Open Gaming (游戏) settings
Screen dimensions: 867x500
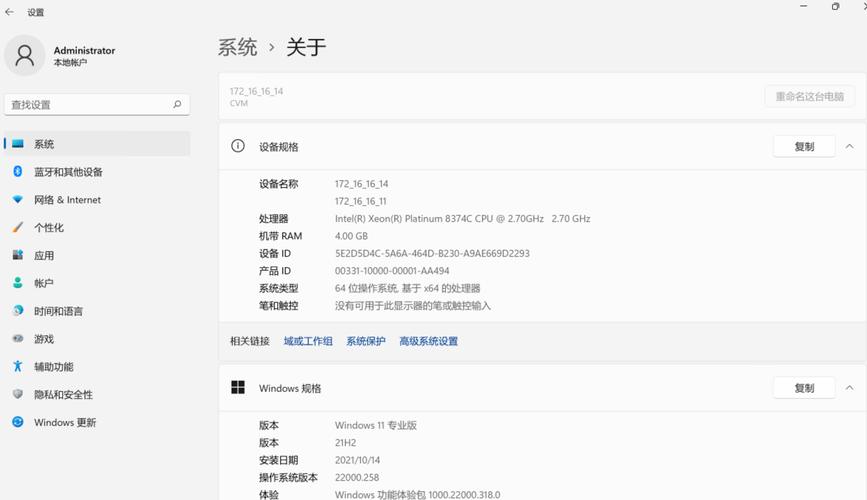[x=97, y=338]
